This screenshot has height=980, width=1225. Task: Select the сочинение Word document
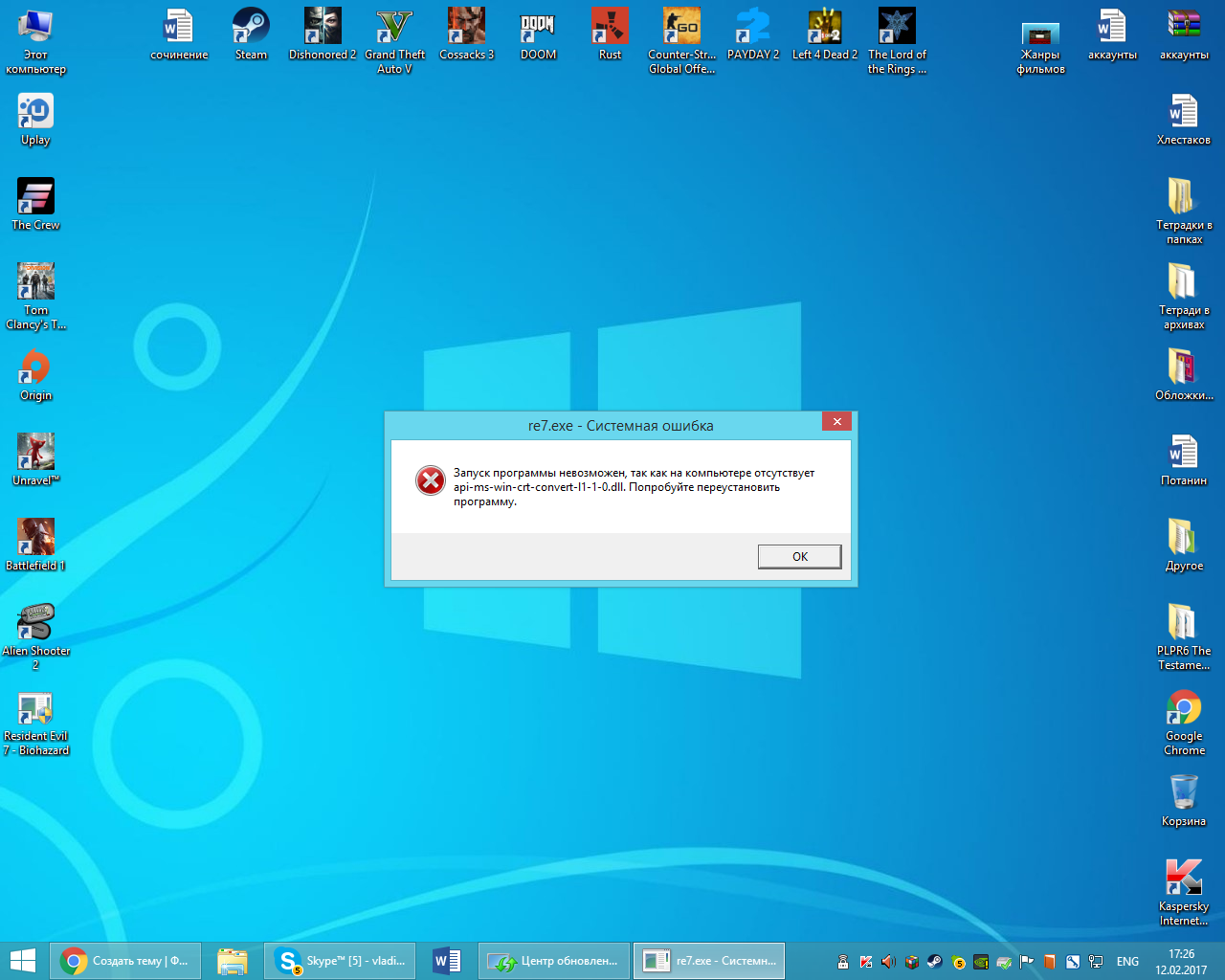coord(179,34)
